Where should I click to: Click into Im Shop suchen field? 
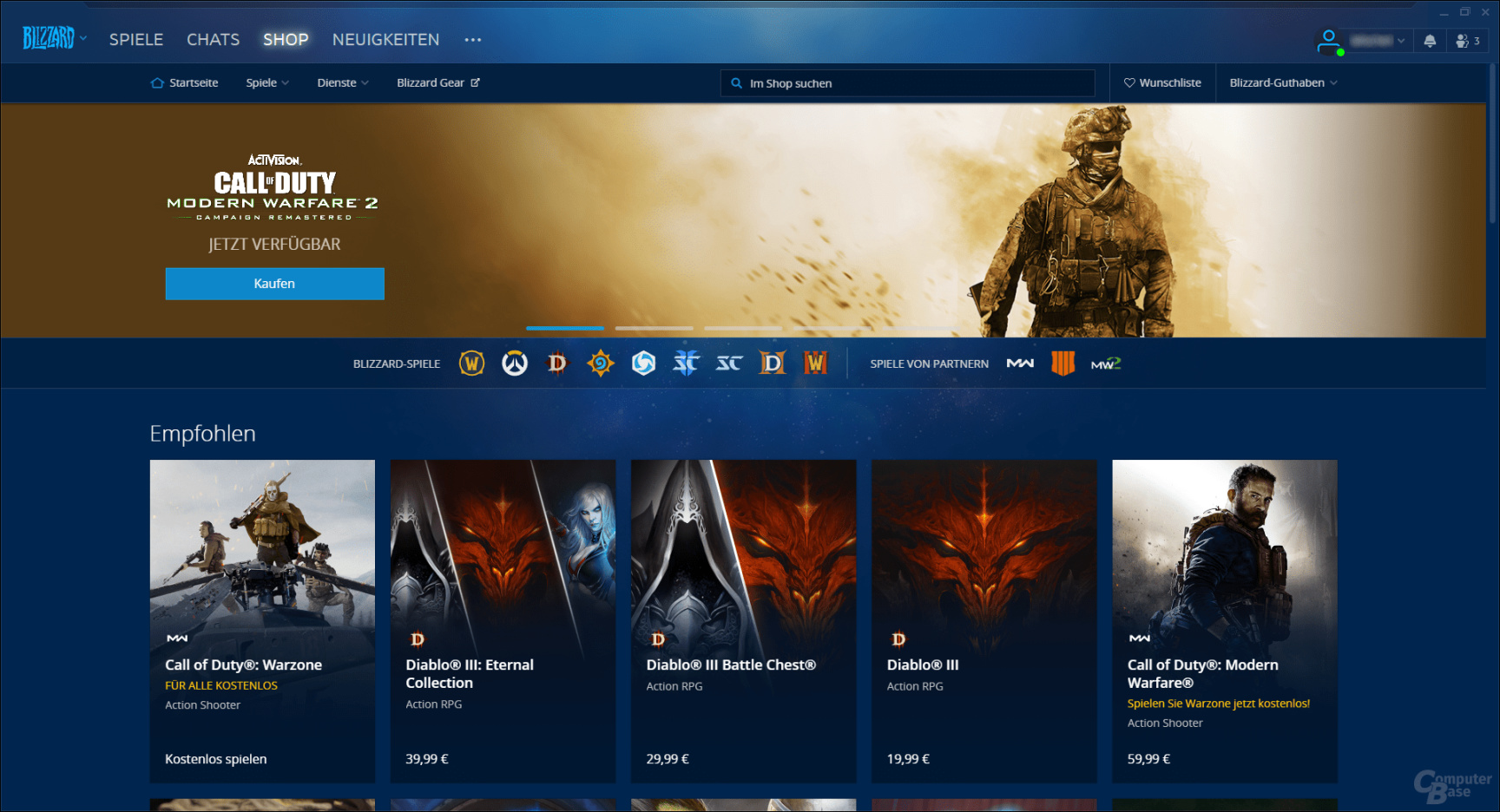point(907,83)
